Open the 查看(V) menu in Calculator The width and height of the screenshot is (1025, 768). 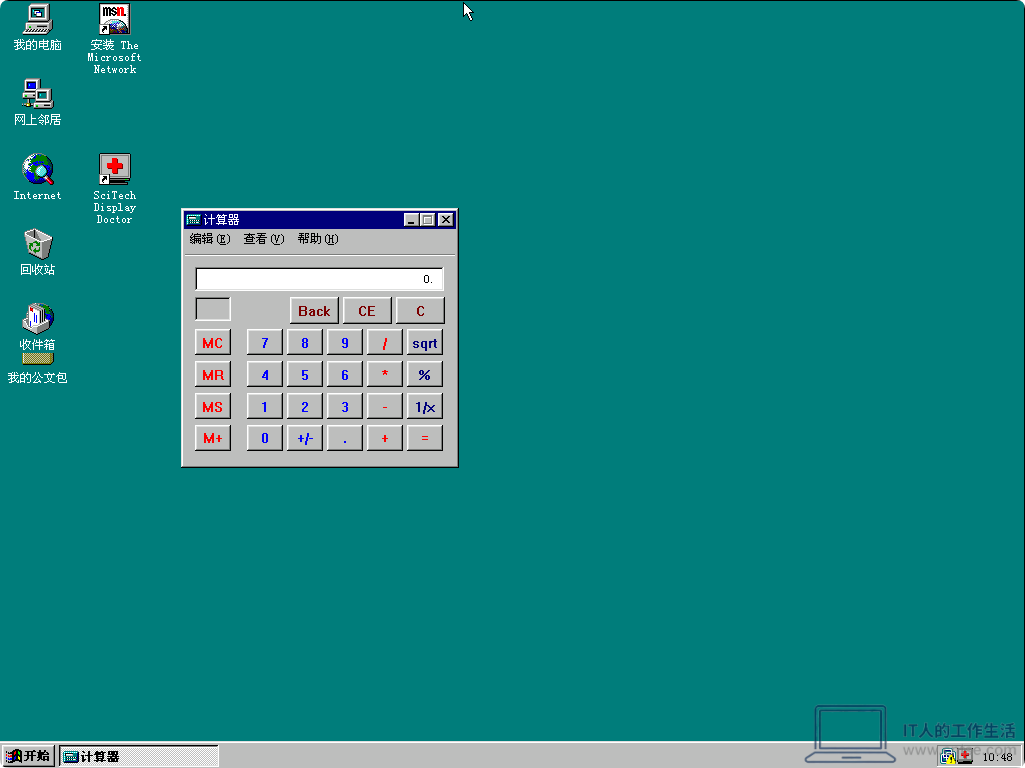[x=263, y=239]
